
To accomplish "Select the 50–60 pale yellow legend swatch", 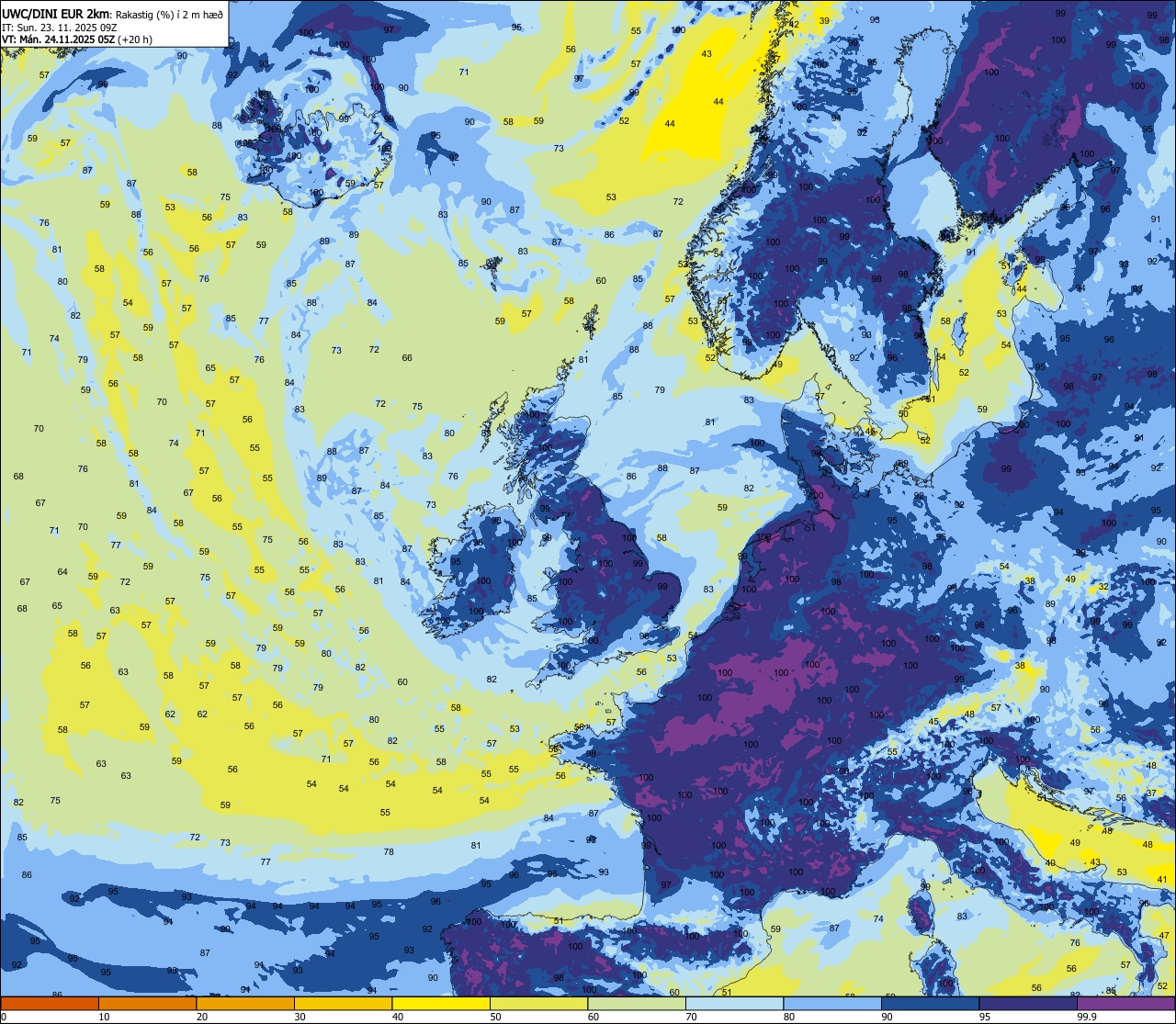I will pos(538,1003).
